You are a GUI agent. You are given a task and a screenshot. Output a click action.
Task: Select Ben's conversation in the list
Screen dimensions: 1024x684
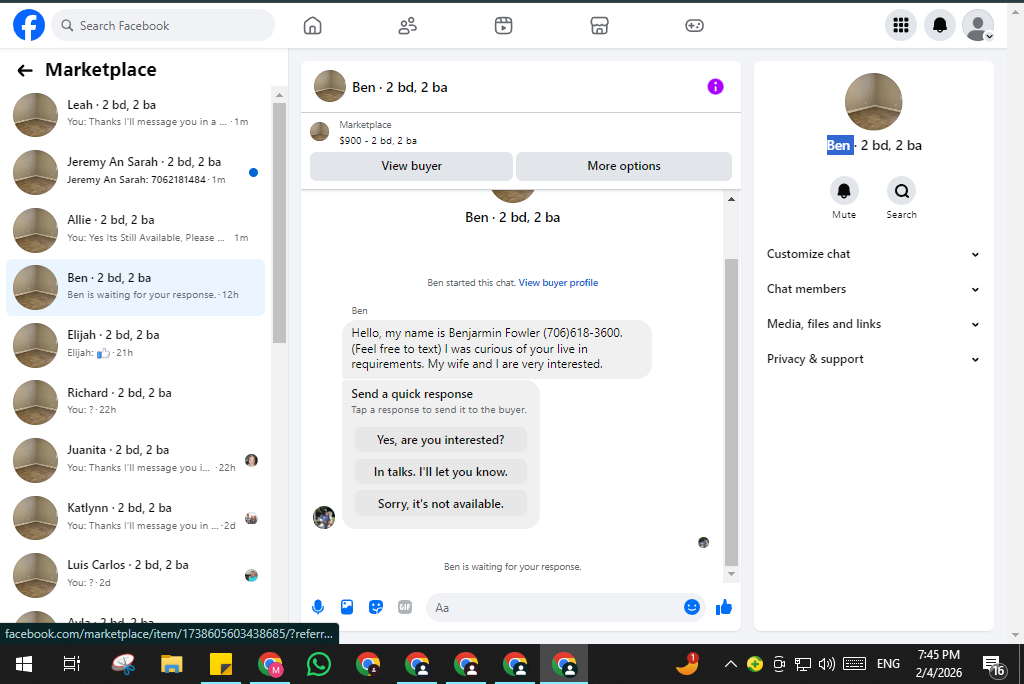(x=136, y=287)
